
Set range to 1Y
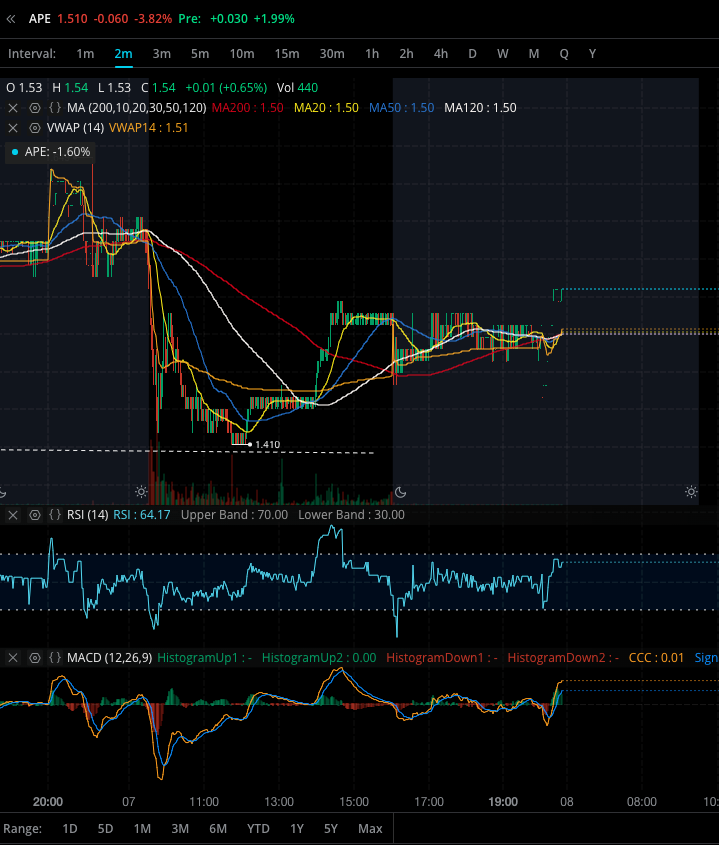(x=297, y=829)
